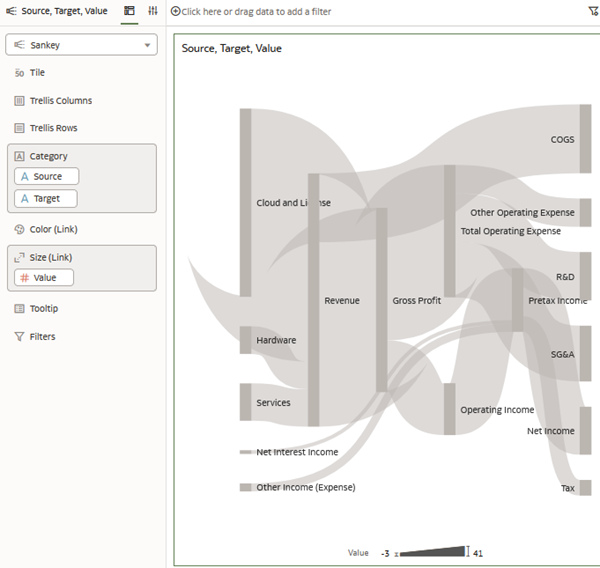
Task: Switch to the Properties sliders tab icon
Action: pyautogui.click(x=153, y=11)
